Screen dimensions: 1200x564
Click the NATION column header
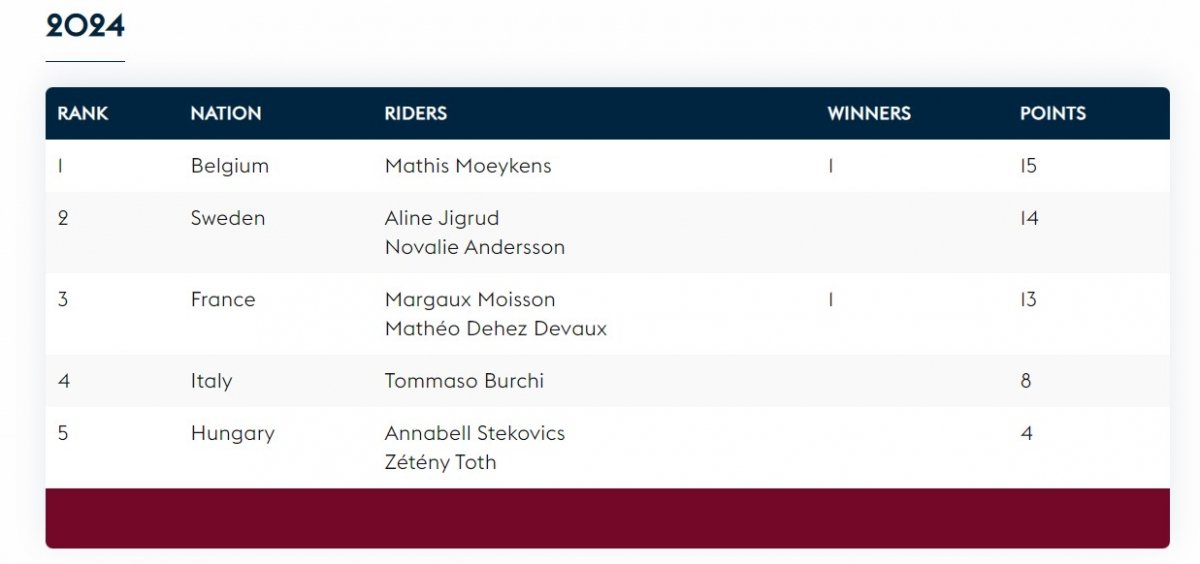226,113
